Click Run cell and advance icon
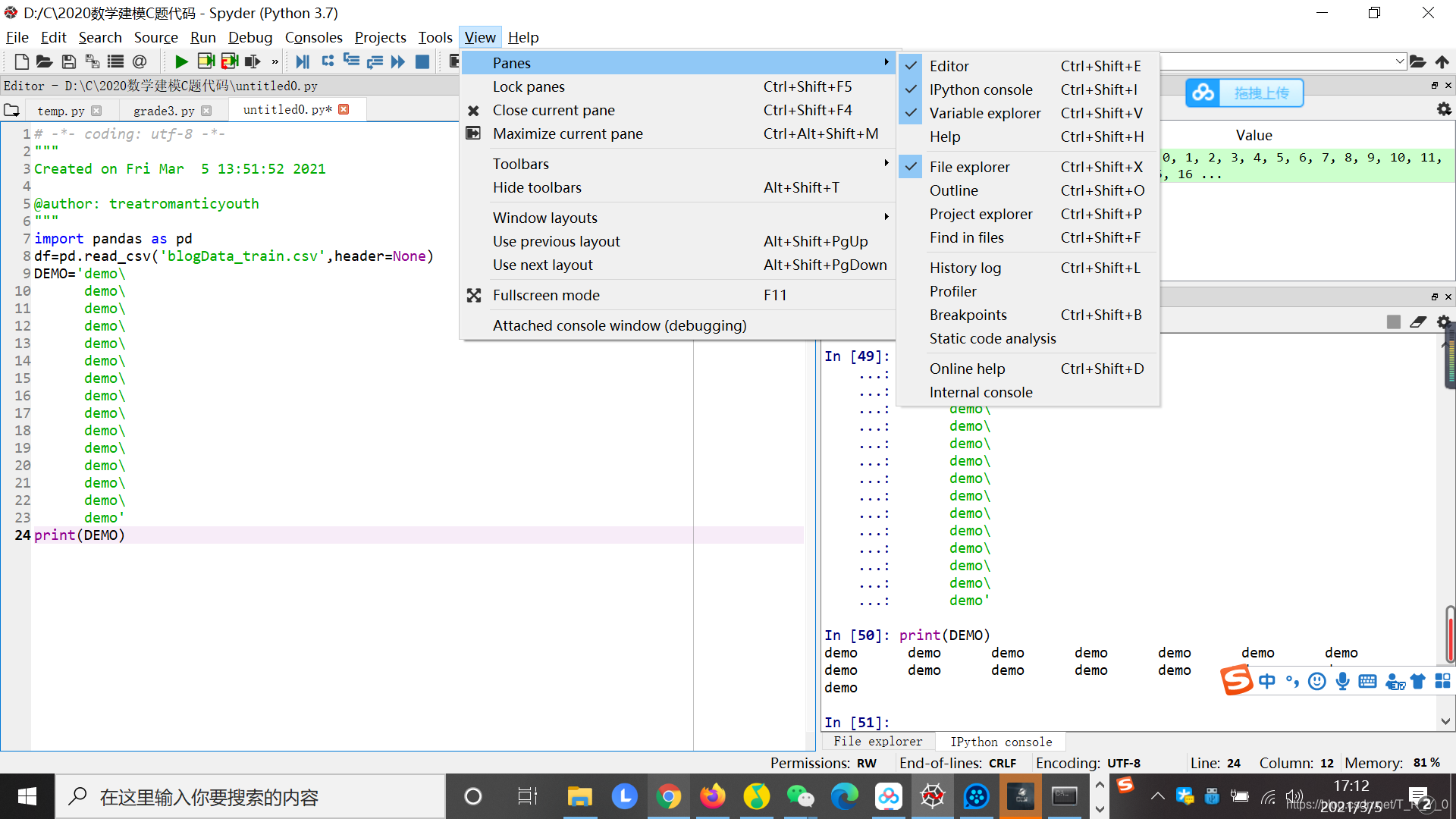This screenshot has height=819, width=1456. click(x=229, y=61)
